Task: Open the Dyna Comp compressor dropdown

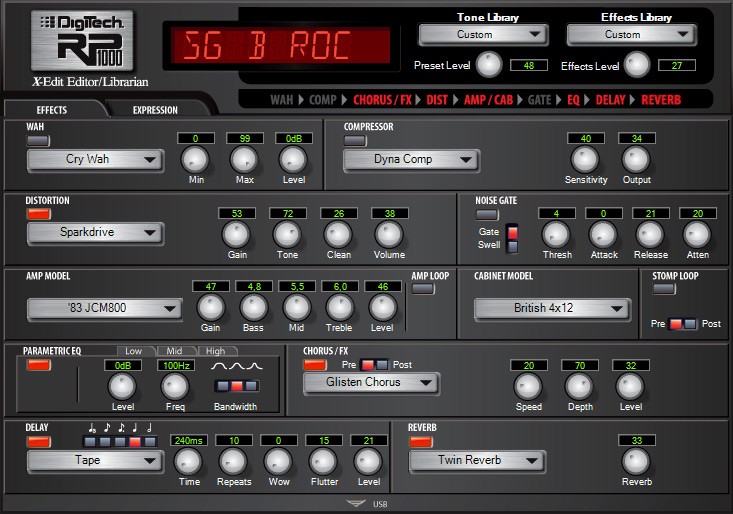Action: click(411, 160)
